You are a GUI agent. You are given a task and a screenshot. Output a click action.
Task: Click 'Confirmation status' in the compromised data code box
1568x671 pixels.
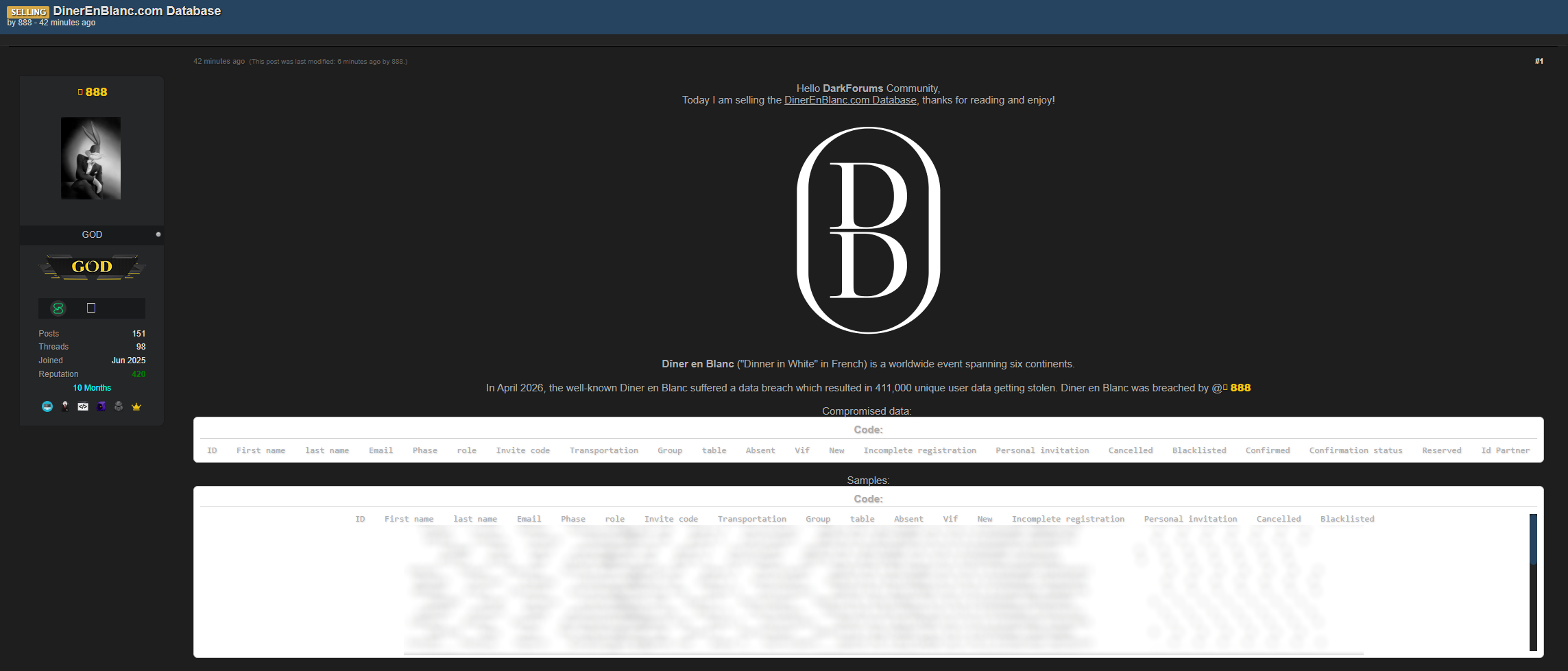pyautogui.click(x=1355, y=450)
